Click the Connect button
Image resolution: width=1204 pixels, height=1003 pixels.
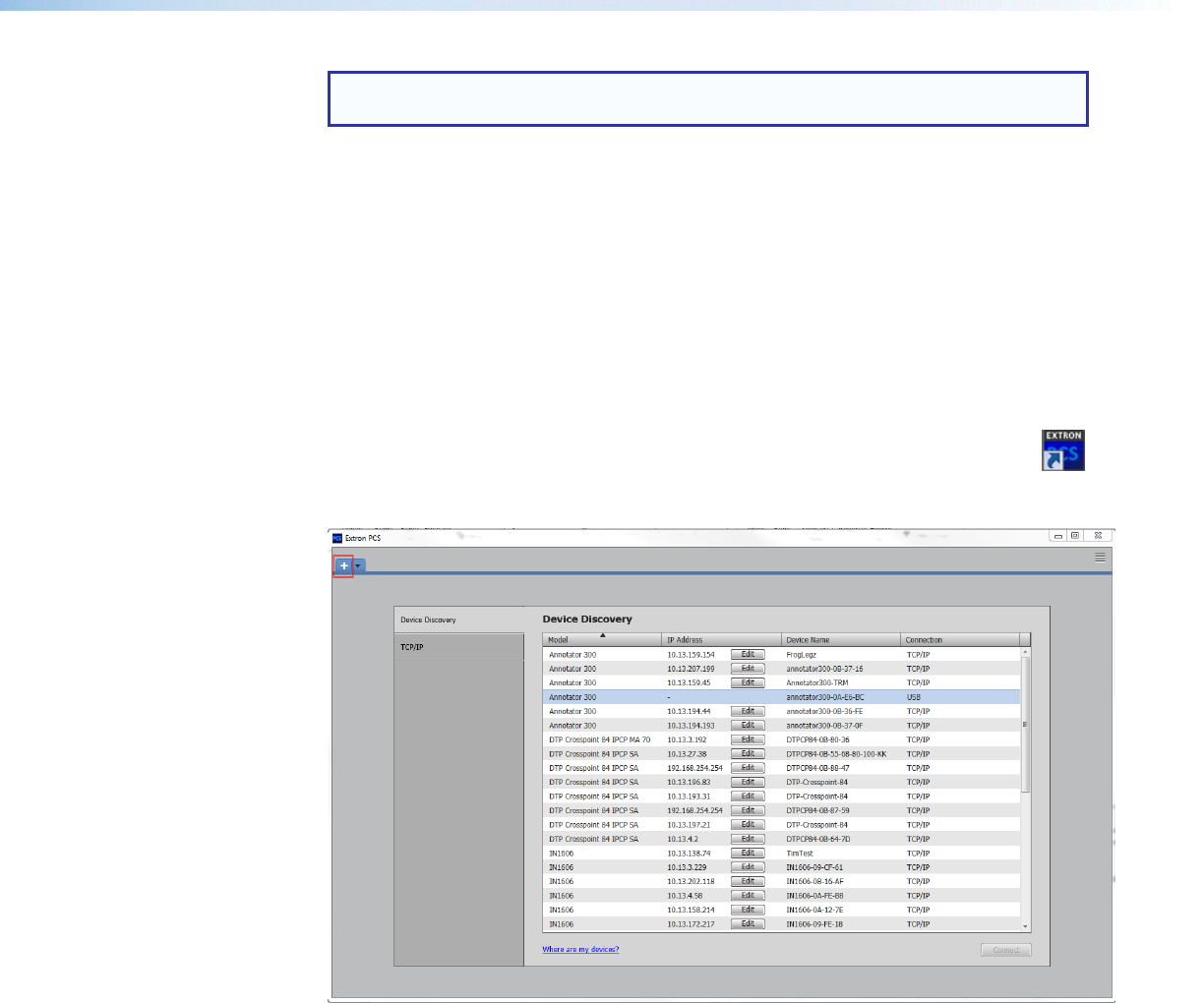(x=1005, y=951)
